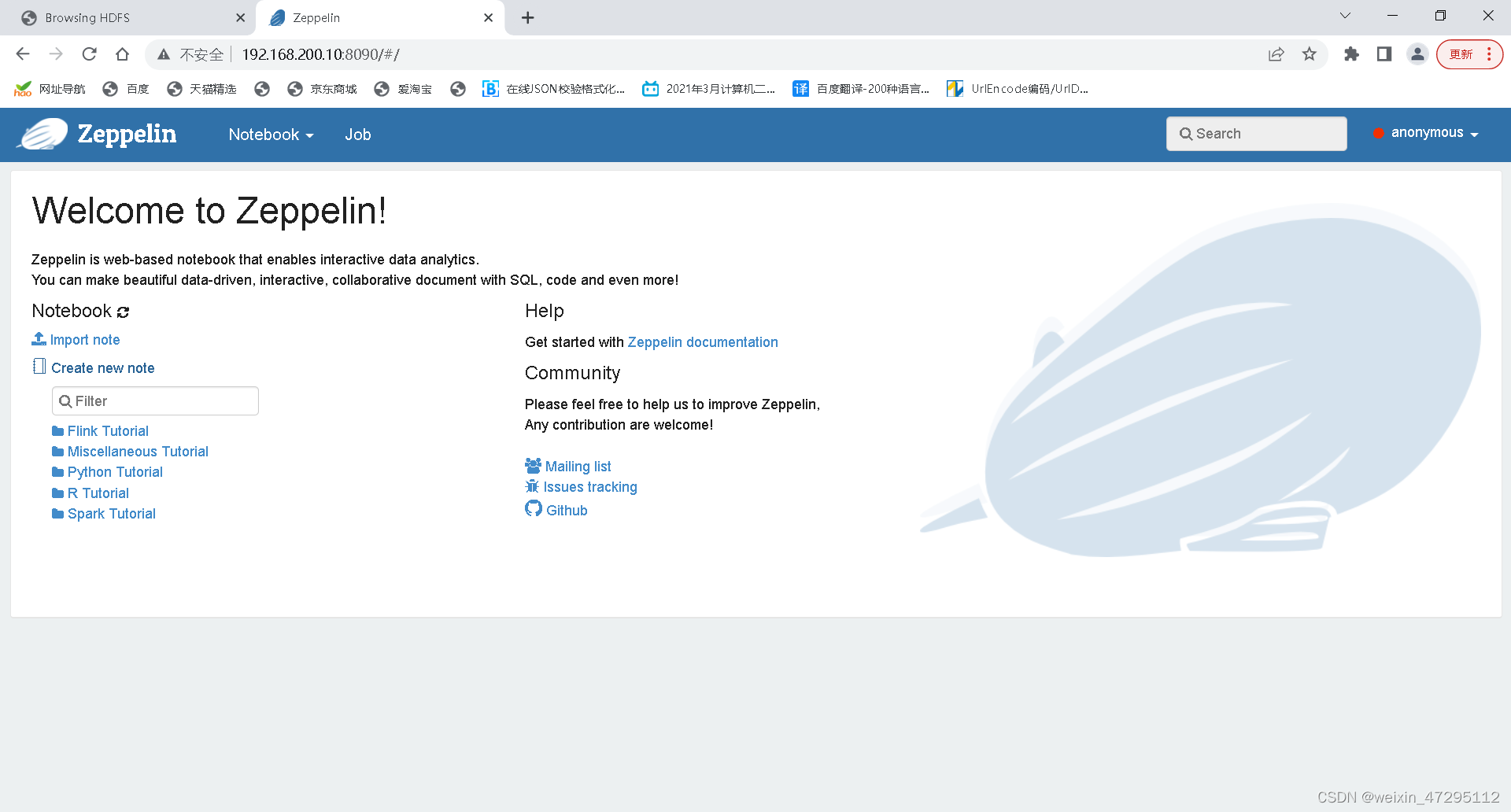The height and width of the screenshot is (812, 1511).
Task: Open the browser tab search chevron
Action: 1344,15
